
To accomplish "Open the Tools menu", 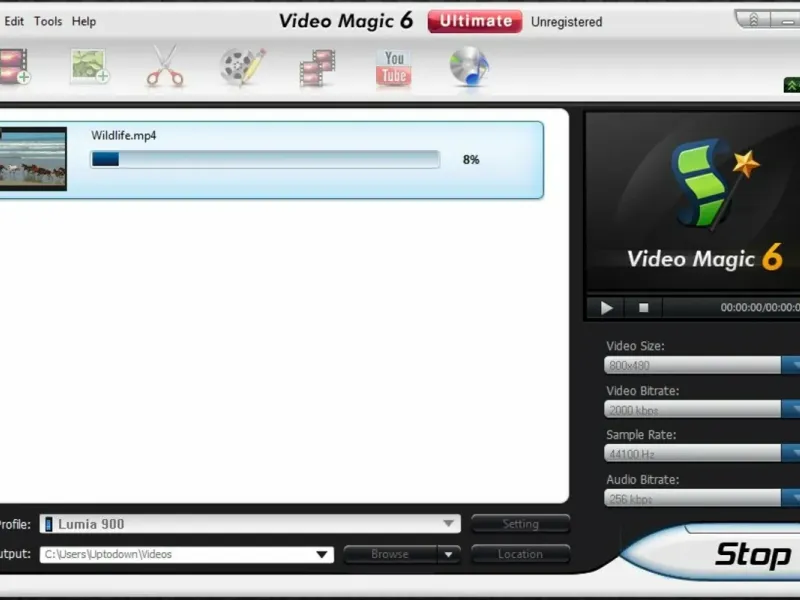I will pos(48,21).
